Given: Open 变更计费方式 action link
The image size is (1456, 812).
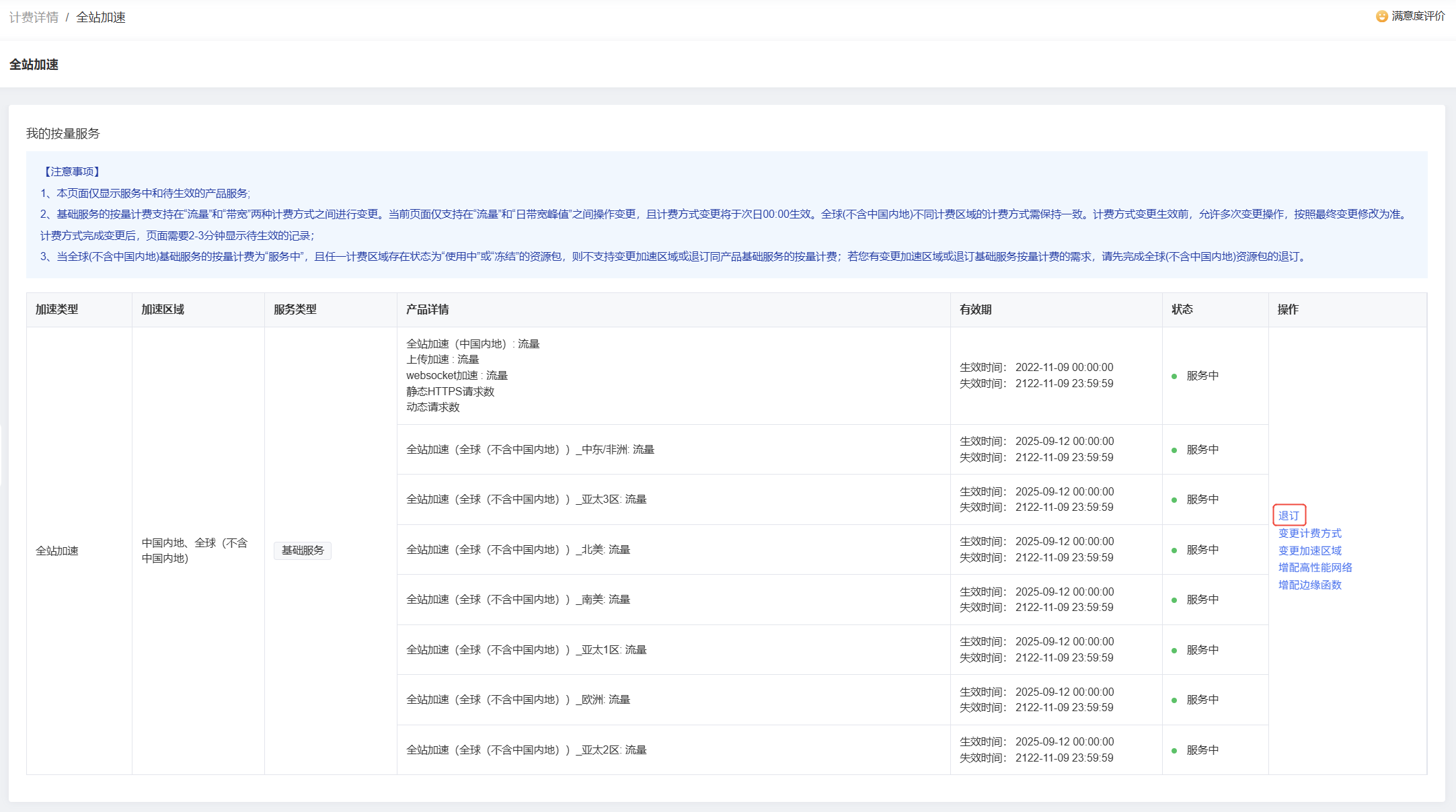Looking at the screenshot, I should 1309,533.
